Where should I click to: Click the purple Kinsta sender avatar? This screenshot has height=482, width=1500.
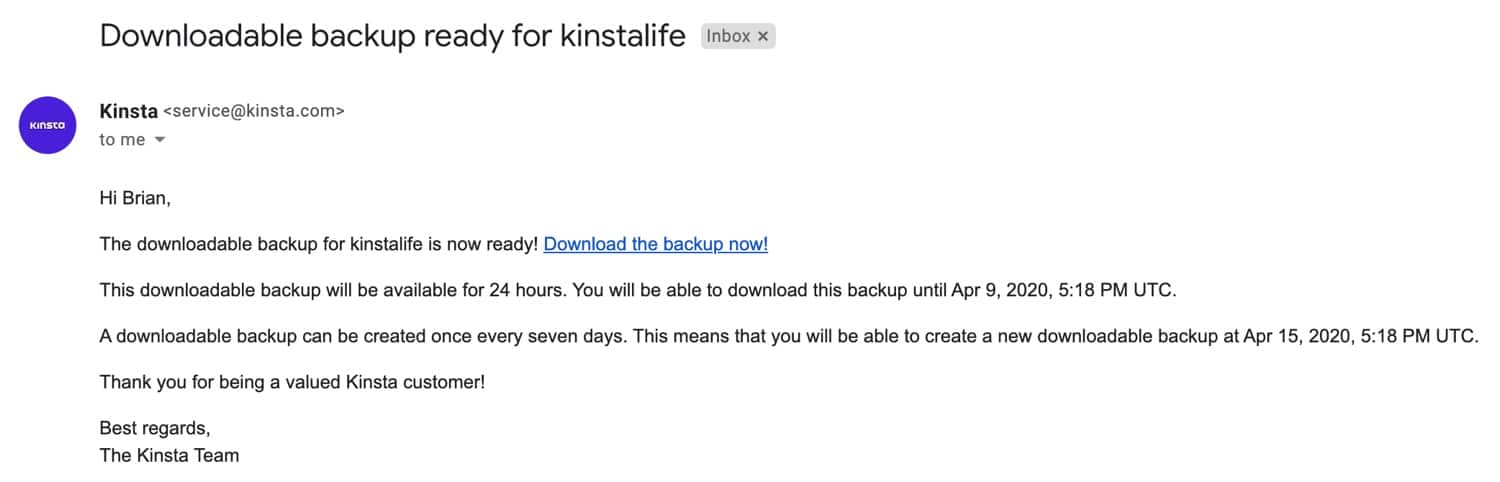[x=48, y=125]
